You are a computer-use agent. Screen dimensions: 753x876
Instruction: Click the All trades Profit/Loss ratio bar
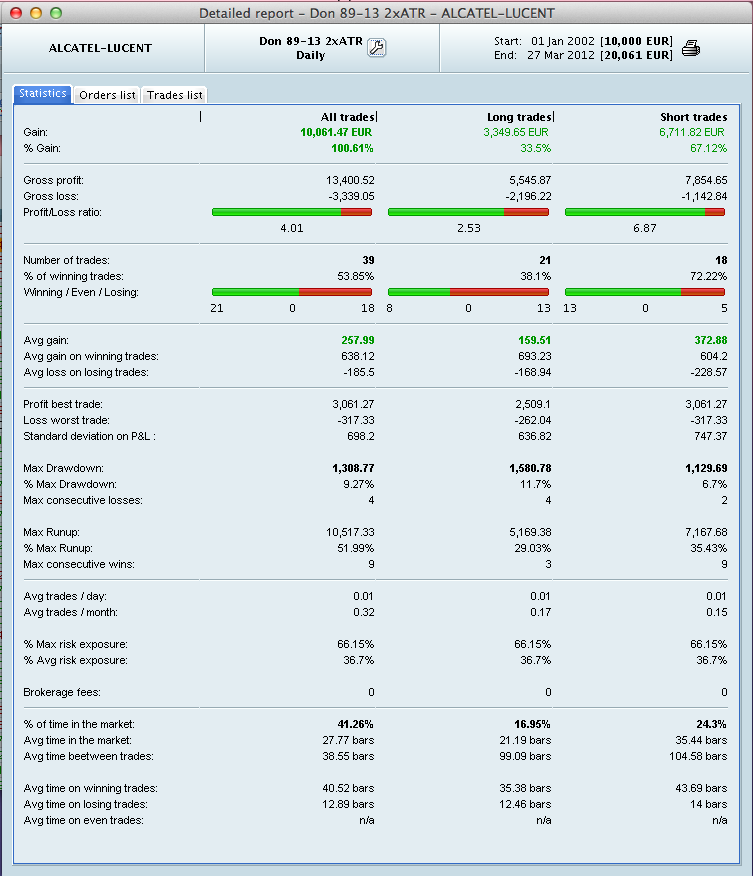click(292, 212)
